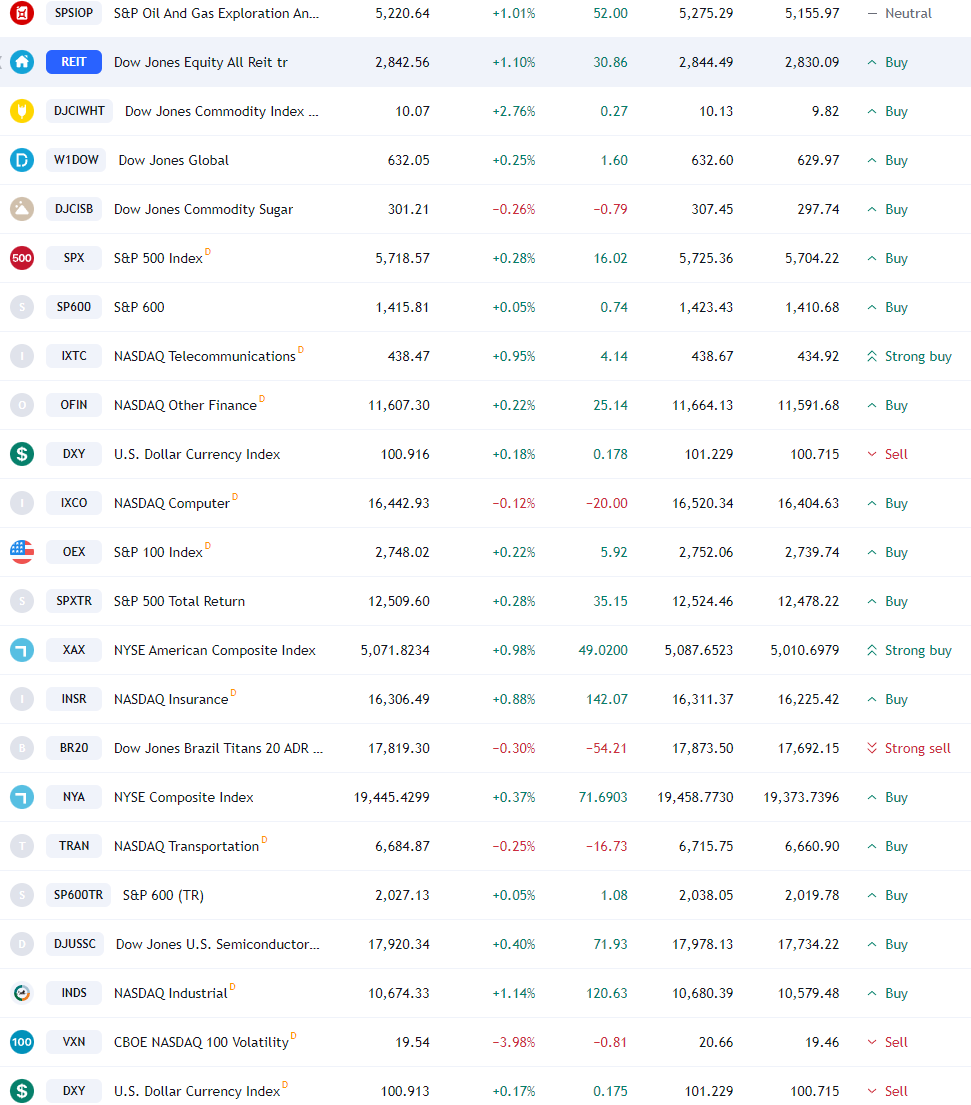Open NASDAQ Telecommunications link
This screenshot has height=1105, width=971.
[x=204, y=356]
